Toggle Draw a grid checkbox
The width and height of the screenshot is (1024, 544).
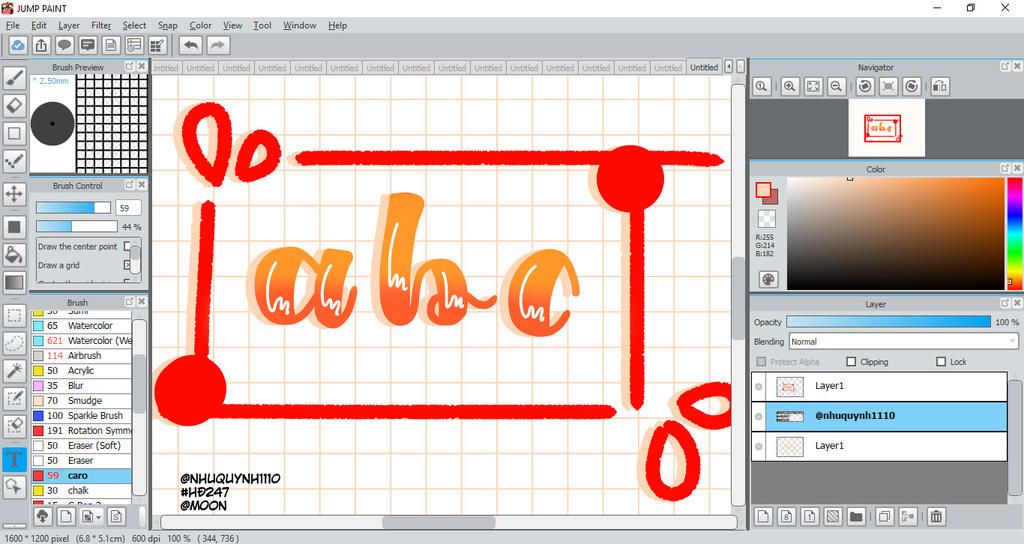(128, 265)
